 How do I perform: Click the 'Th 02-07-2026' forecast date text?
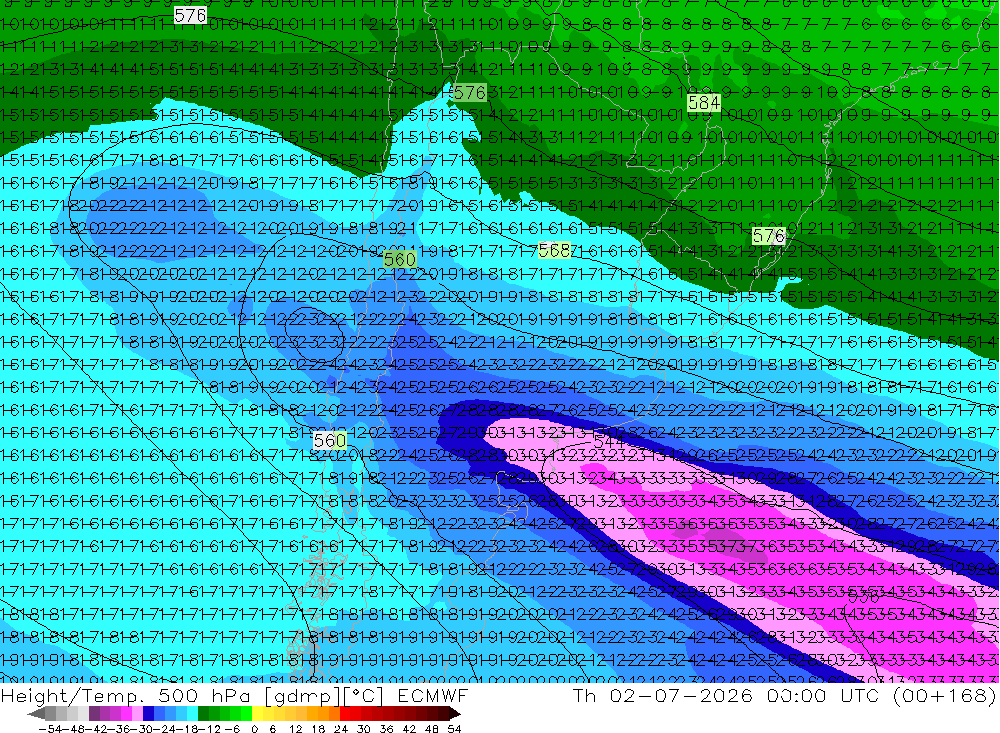click(x=663, y=695)
